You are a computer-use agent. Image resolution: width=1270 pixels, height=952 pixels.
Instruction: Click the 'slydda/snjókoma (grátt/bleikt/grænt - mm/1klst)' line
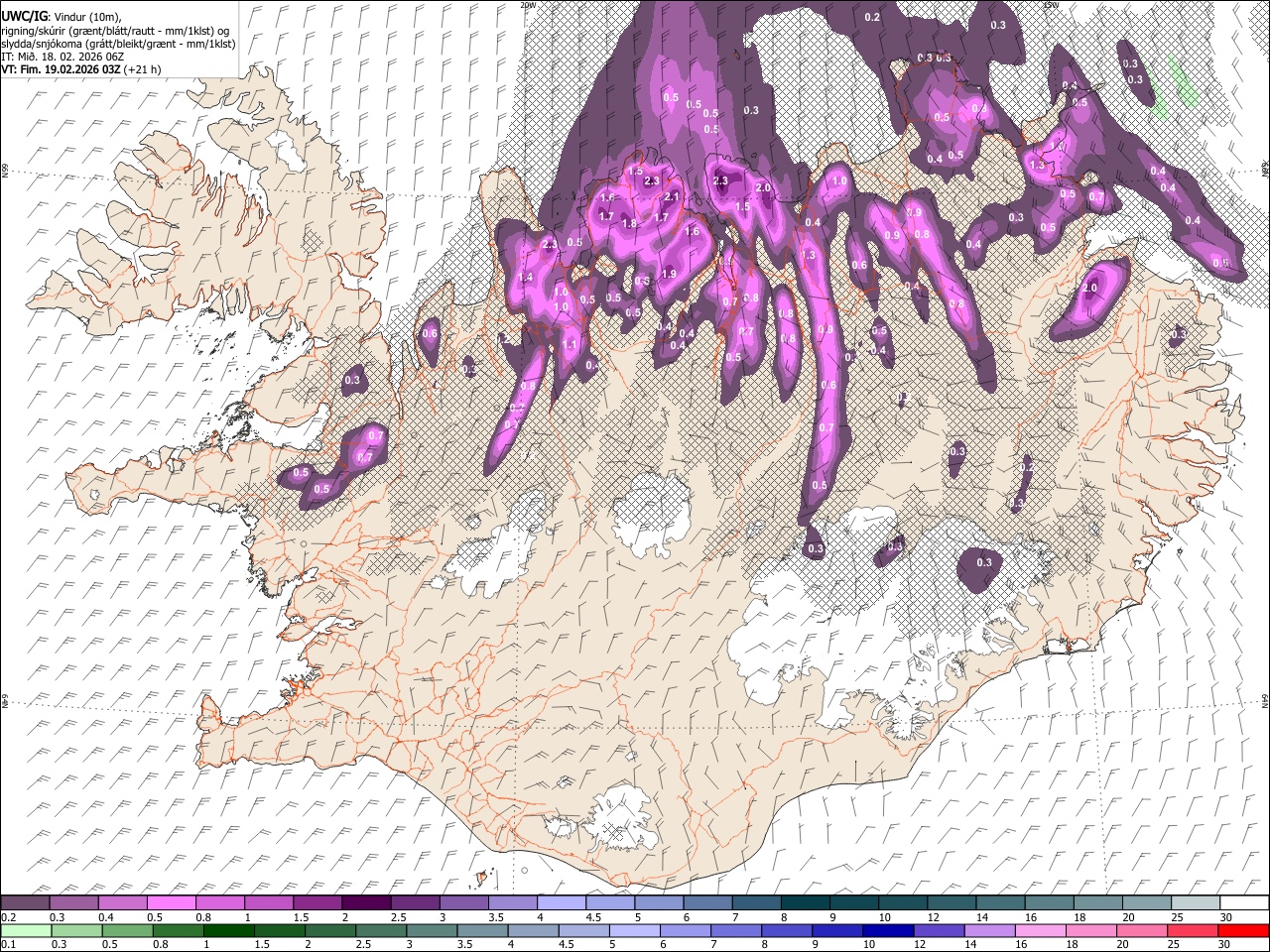pos(118,44)
